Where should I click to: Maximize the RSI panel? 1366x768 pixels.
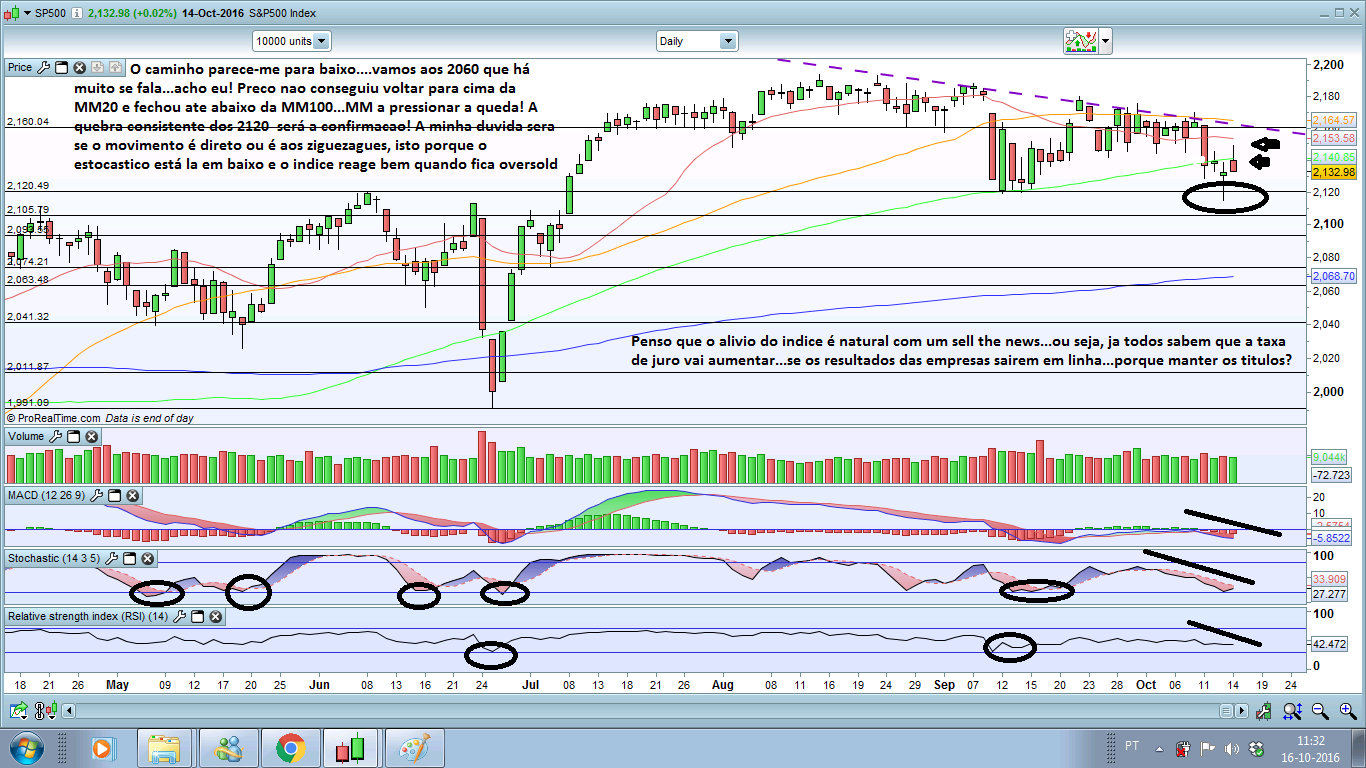coord(198,617)
